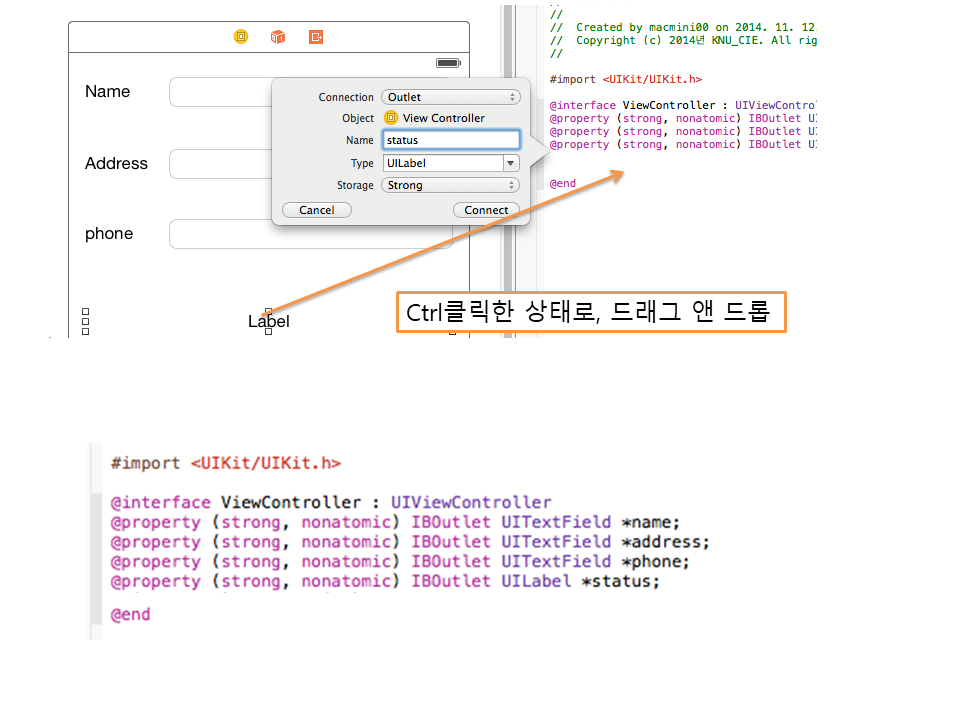Expand the Type combo box arrow
960x720 pixels.
510,163
